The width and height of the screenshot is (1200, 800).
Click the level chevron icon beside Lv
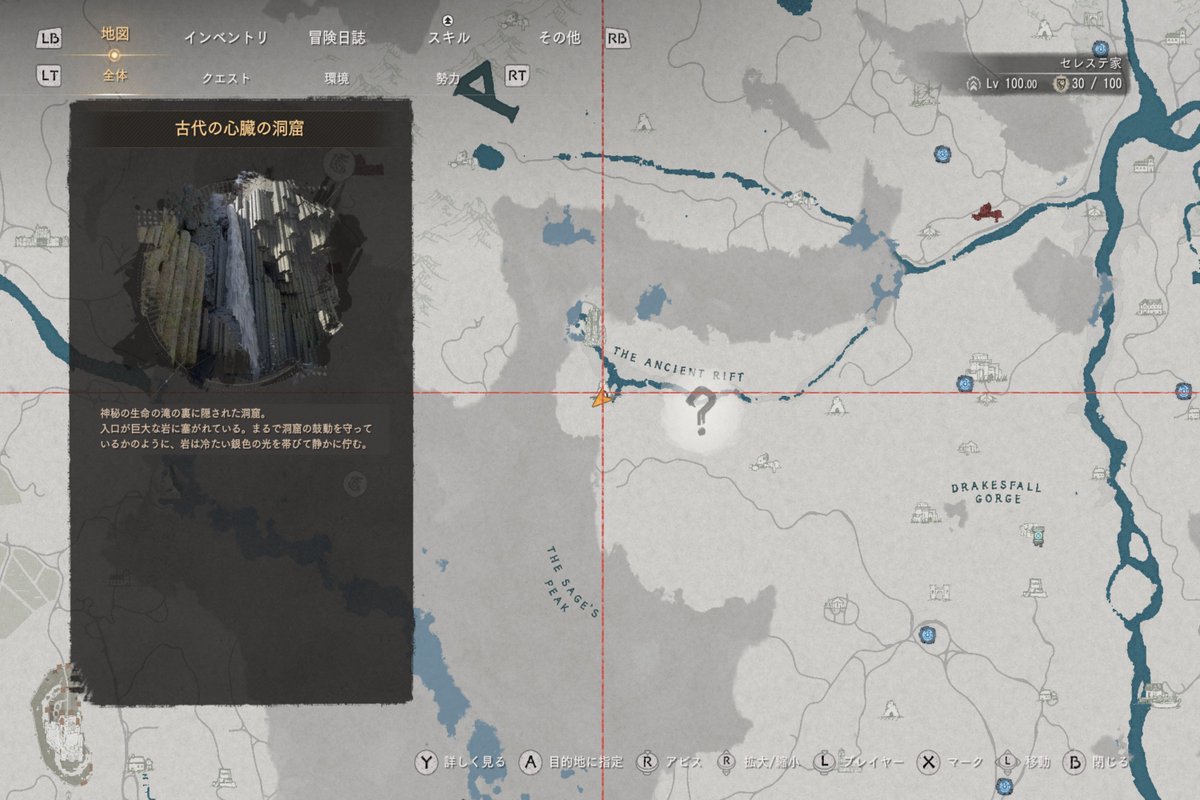pyautogui.click(x=972, y=85)
